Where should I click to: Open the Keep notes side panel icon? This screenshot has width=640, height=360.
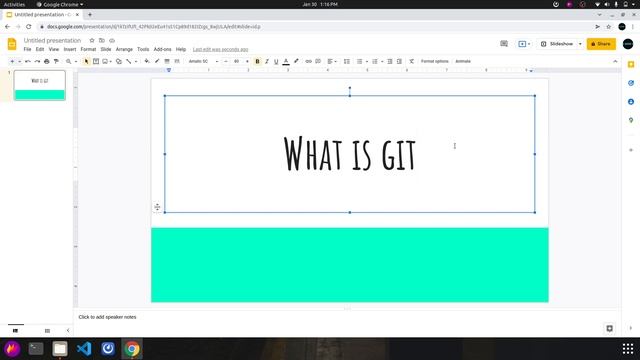pos(631,64)
